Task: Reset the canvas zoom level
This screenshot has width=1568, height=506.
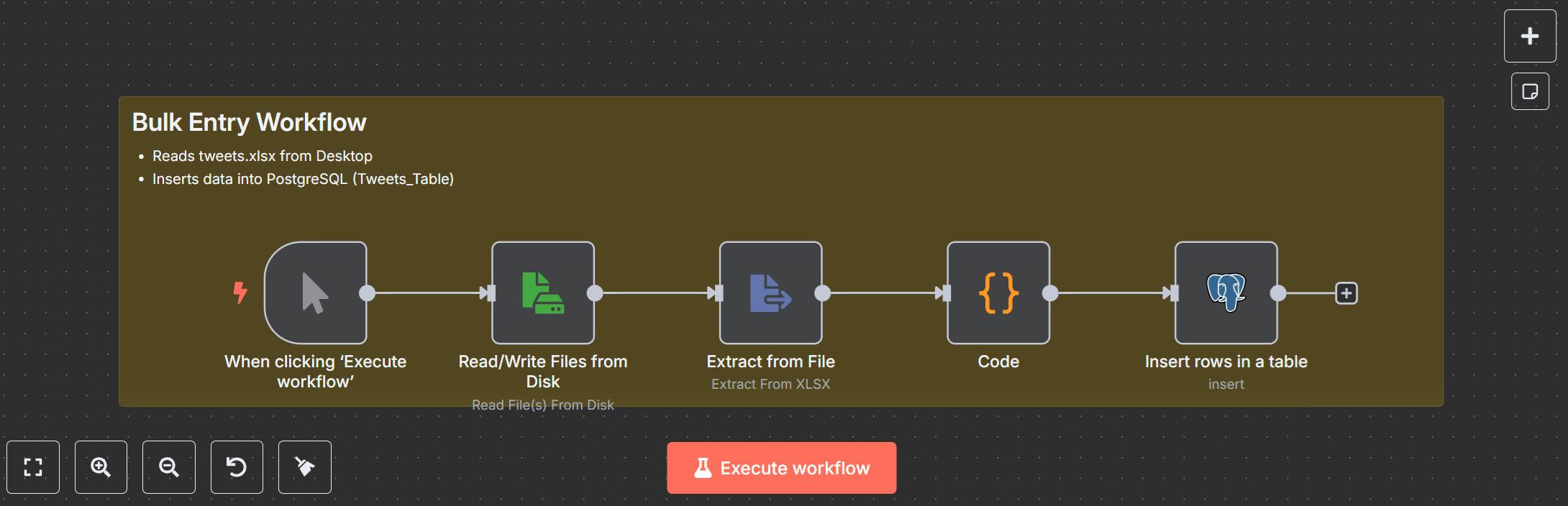Action: (x=237, y=467)
